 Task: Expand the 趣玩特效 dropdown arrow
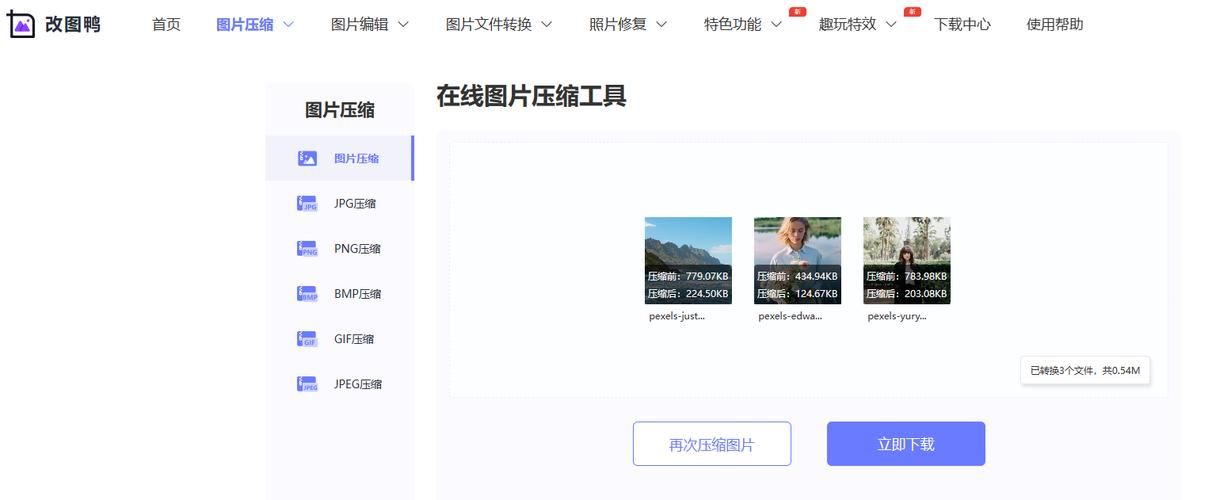891,24
